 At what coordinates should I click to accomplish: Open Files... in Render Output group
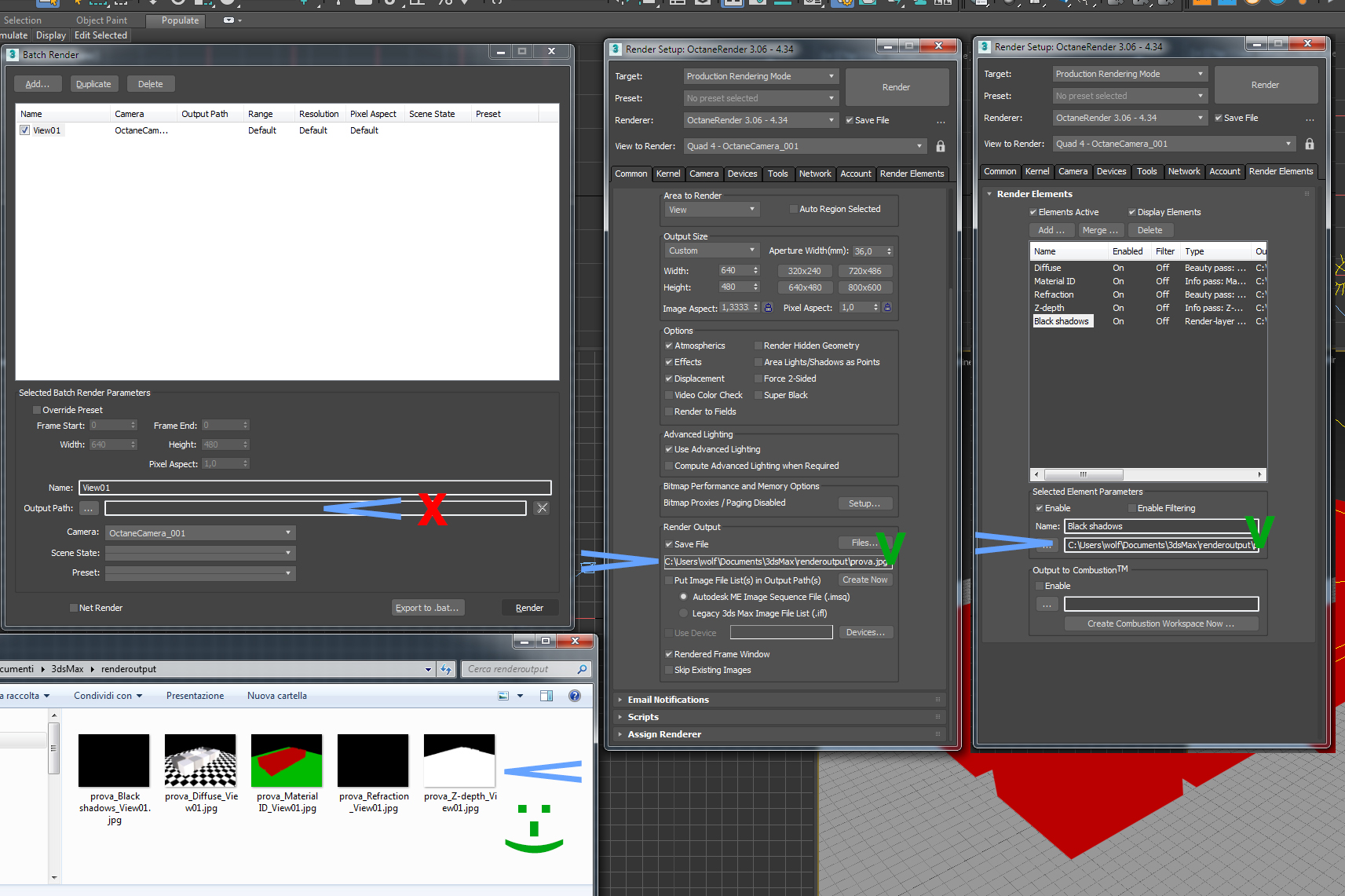[865, 543]
